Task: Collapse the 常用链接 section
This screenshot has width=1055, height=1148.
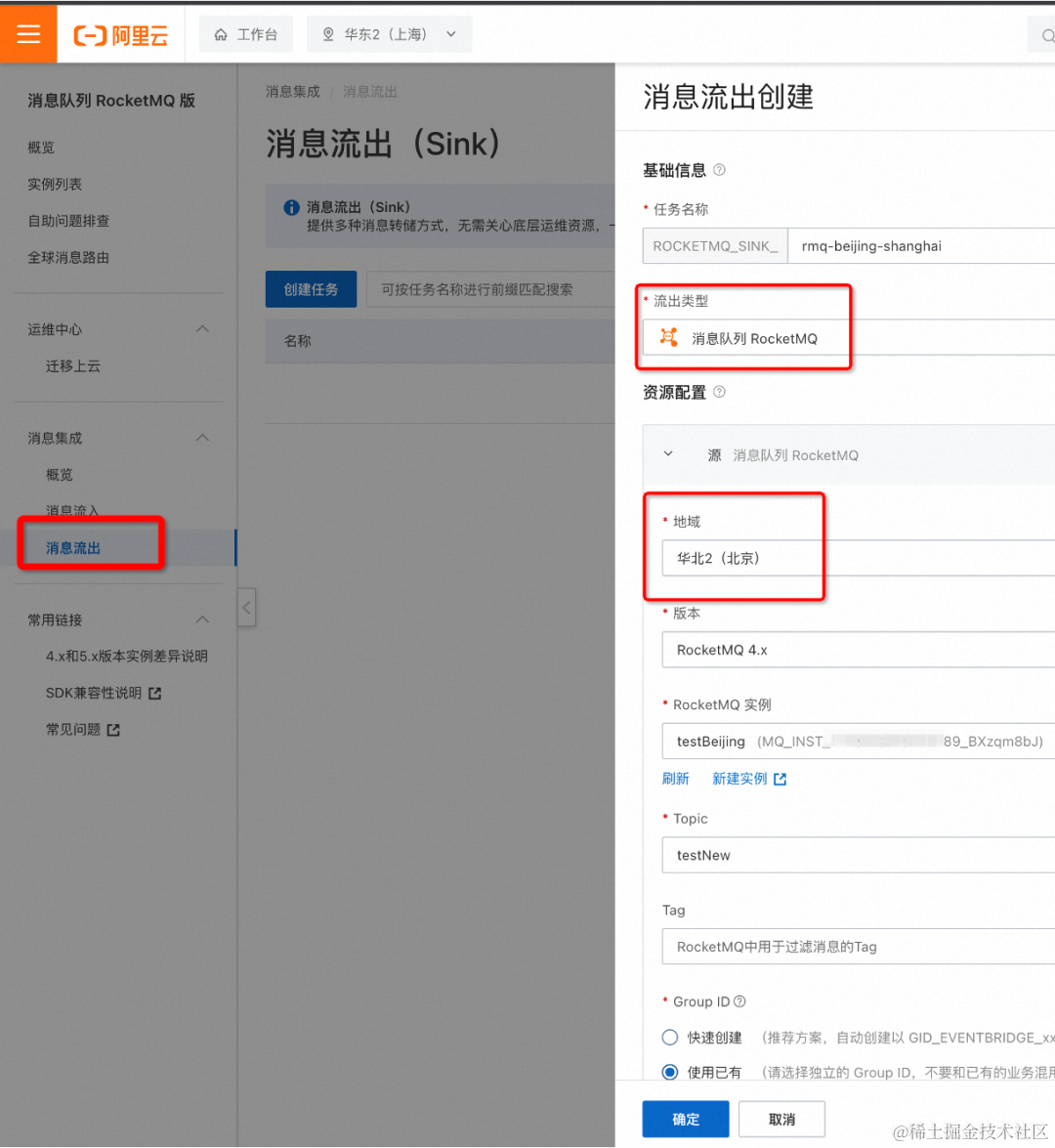Action: [x=203, y=620]
